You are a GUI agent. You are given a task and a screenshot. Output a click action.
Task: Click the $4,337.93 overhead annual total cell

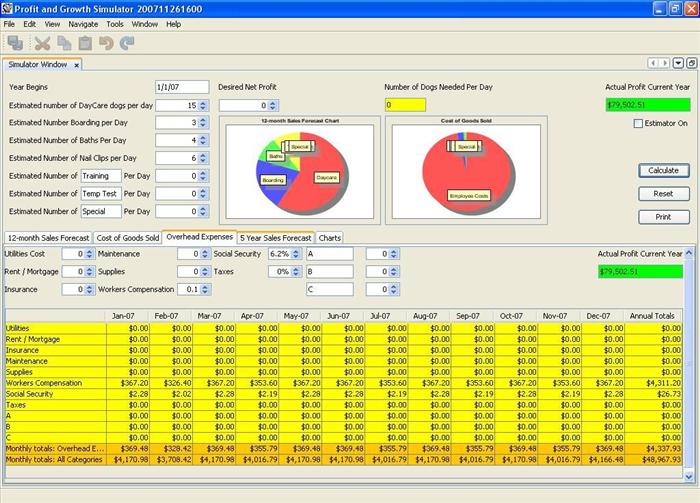[x=654, y=449]
